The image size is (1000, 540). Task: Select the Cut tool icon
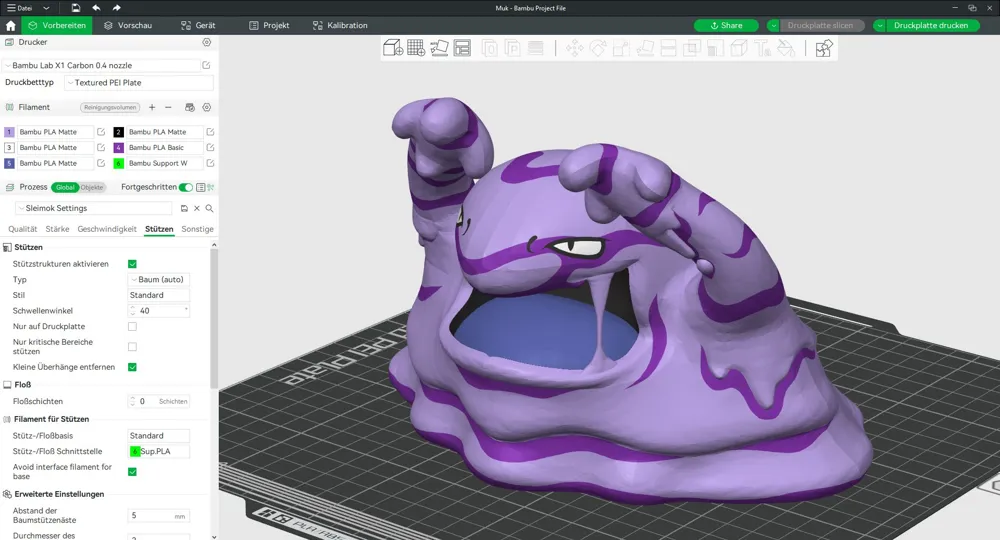668,48
